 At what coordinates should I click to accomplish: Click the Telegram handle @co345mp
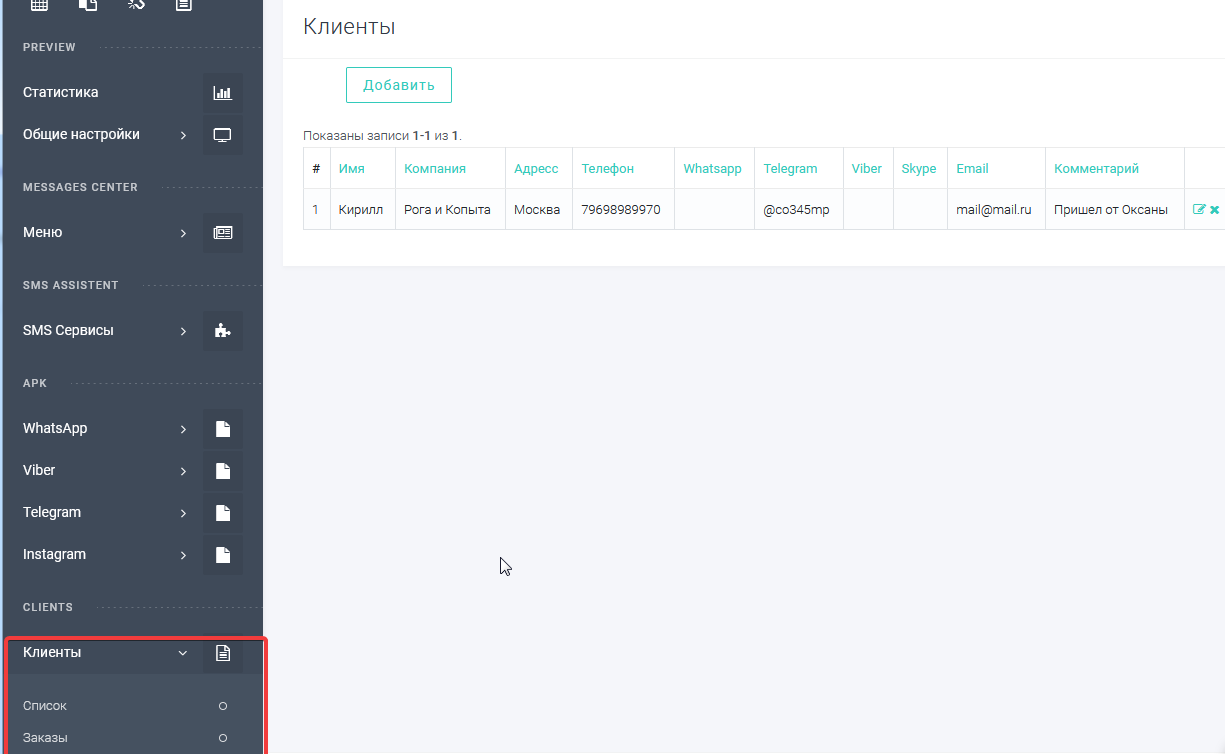point(796,210)
